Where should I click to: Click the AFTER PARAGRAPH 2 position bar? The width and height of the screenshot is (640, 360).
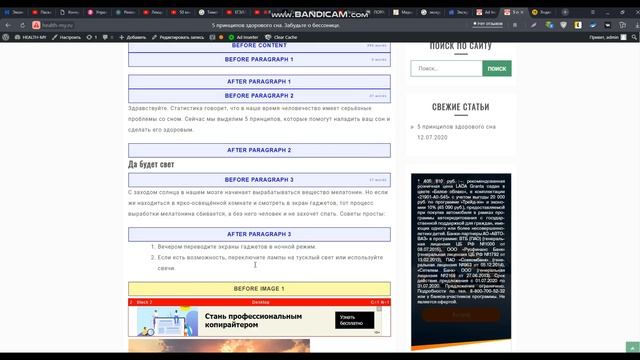click(259, 150)
